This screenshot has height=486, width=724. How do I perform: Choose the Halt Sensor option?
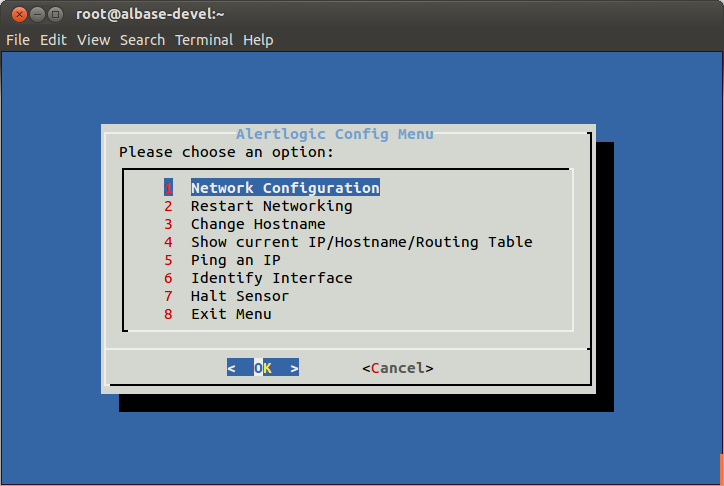click(x=240, y=296)
